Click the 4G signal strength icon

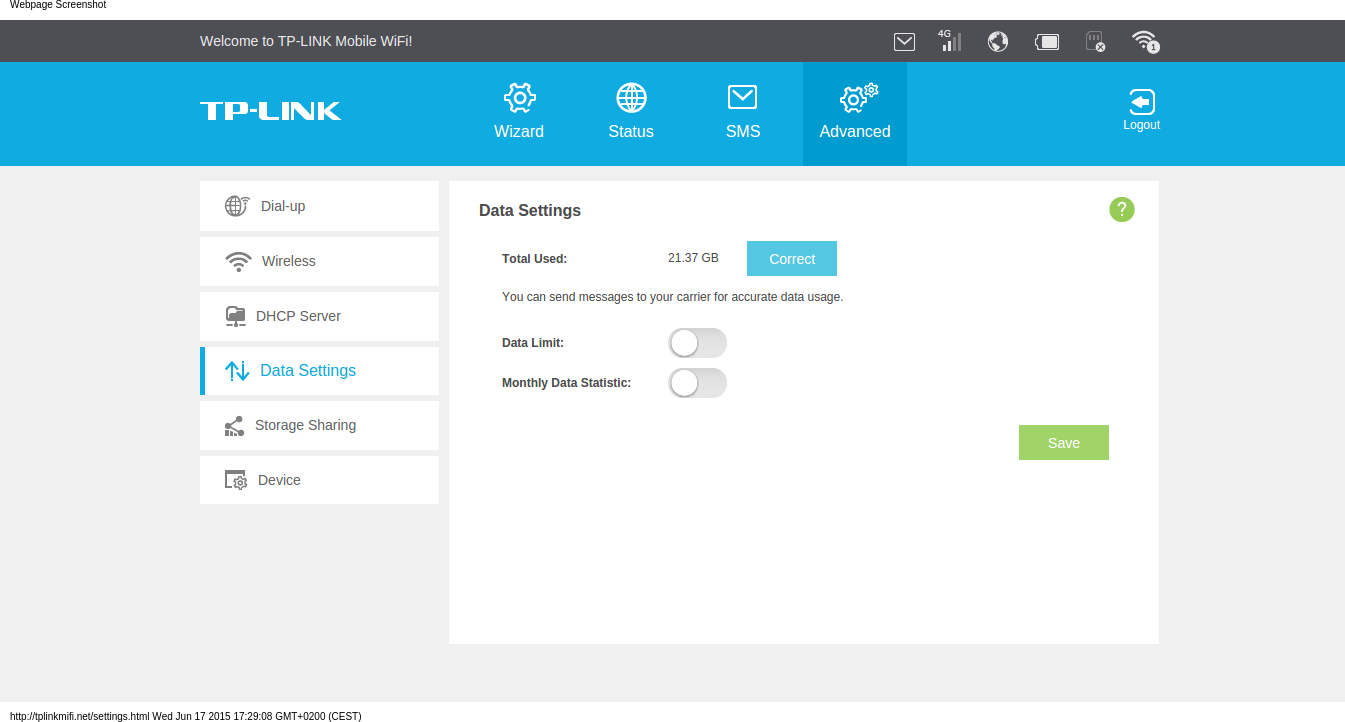949,41
